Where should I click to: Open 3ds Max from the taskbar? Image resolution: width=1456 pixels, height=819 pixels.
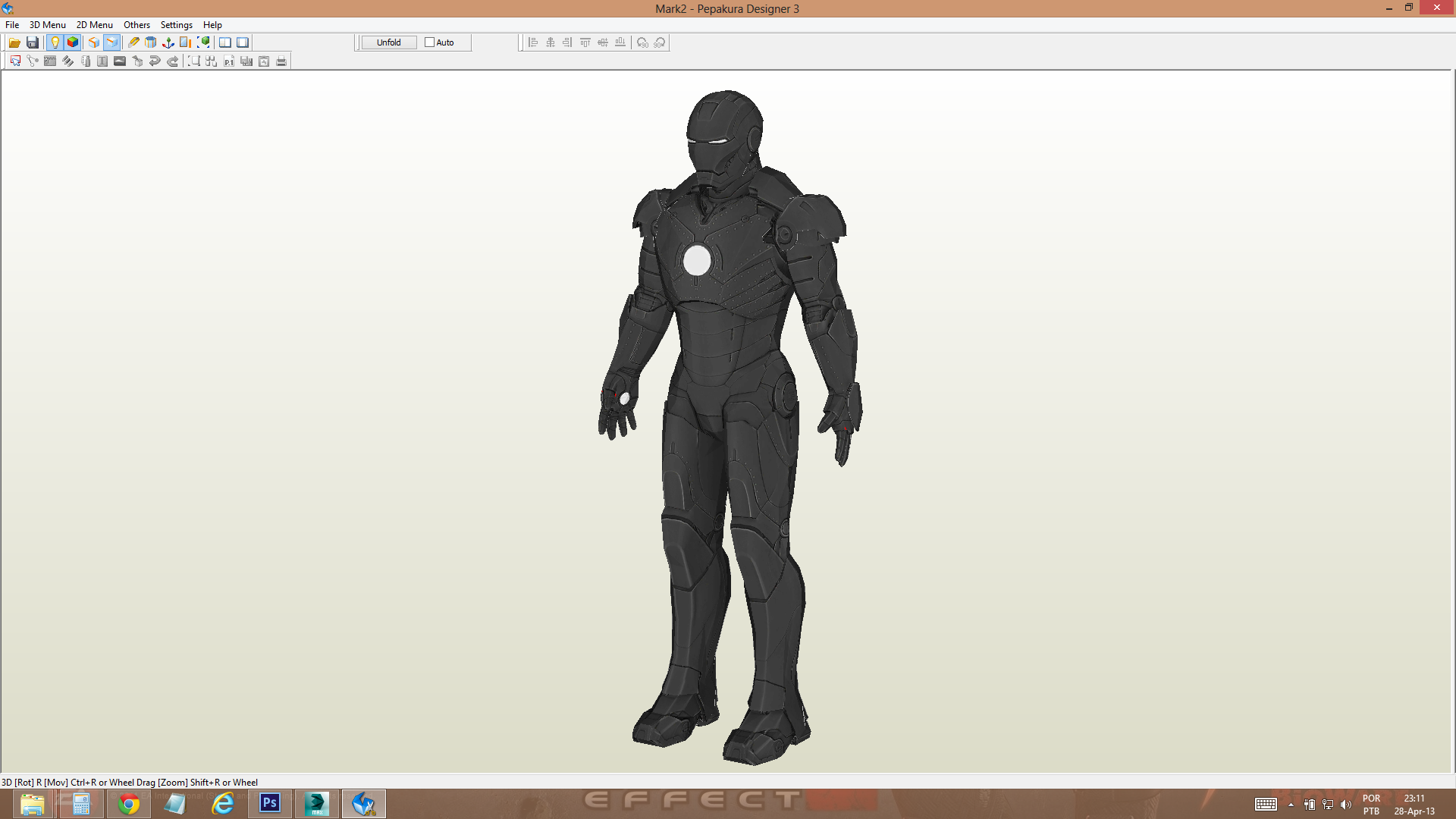coord(317,804)
